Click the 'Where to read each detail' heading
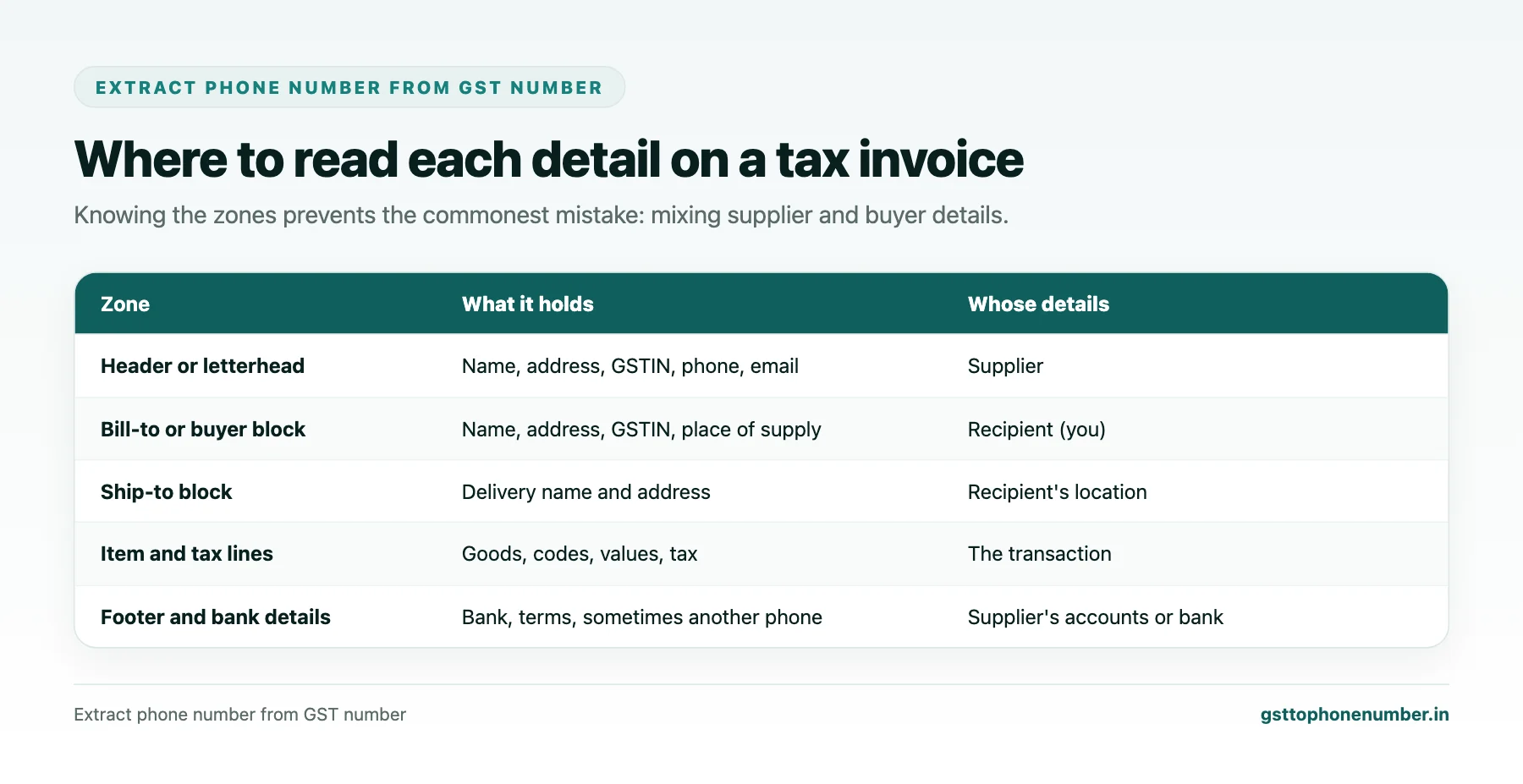 click(548, 159)
